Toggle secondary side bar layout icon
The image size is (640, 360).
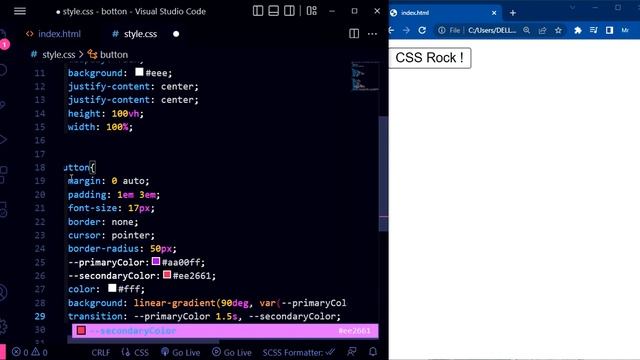pyautogui.click(x=289, y=11)
